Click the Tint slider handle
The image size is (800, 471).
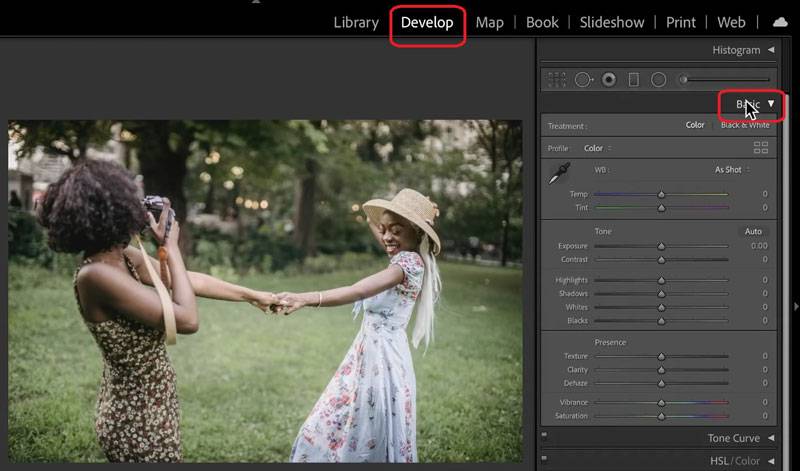(661, 208)
